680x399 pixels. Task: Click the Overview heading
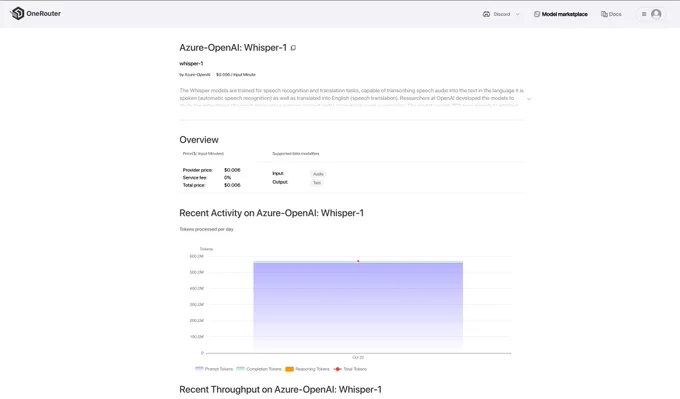[x=199, y=140]
